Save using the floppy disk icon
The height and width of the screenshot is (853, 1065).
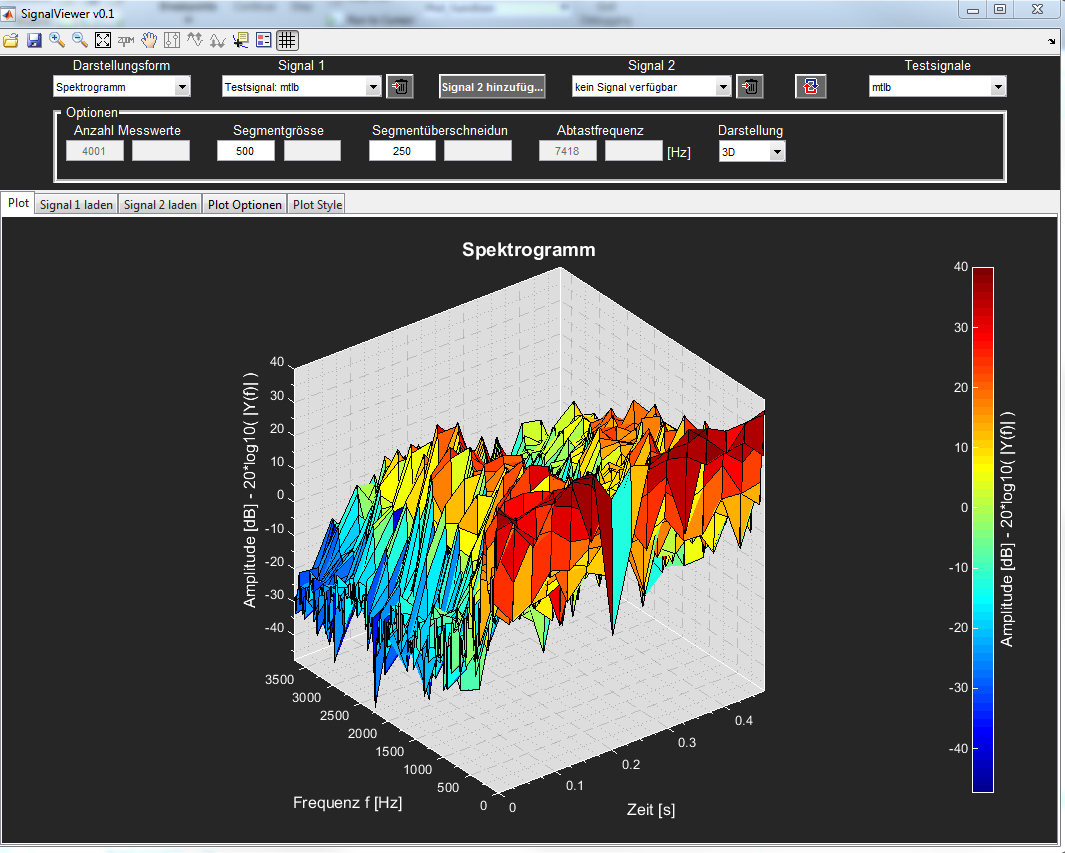[34, 40]
